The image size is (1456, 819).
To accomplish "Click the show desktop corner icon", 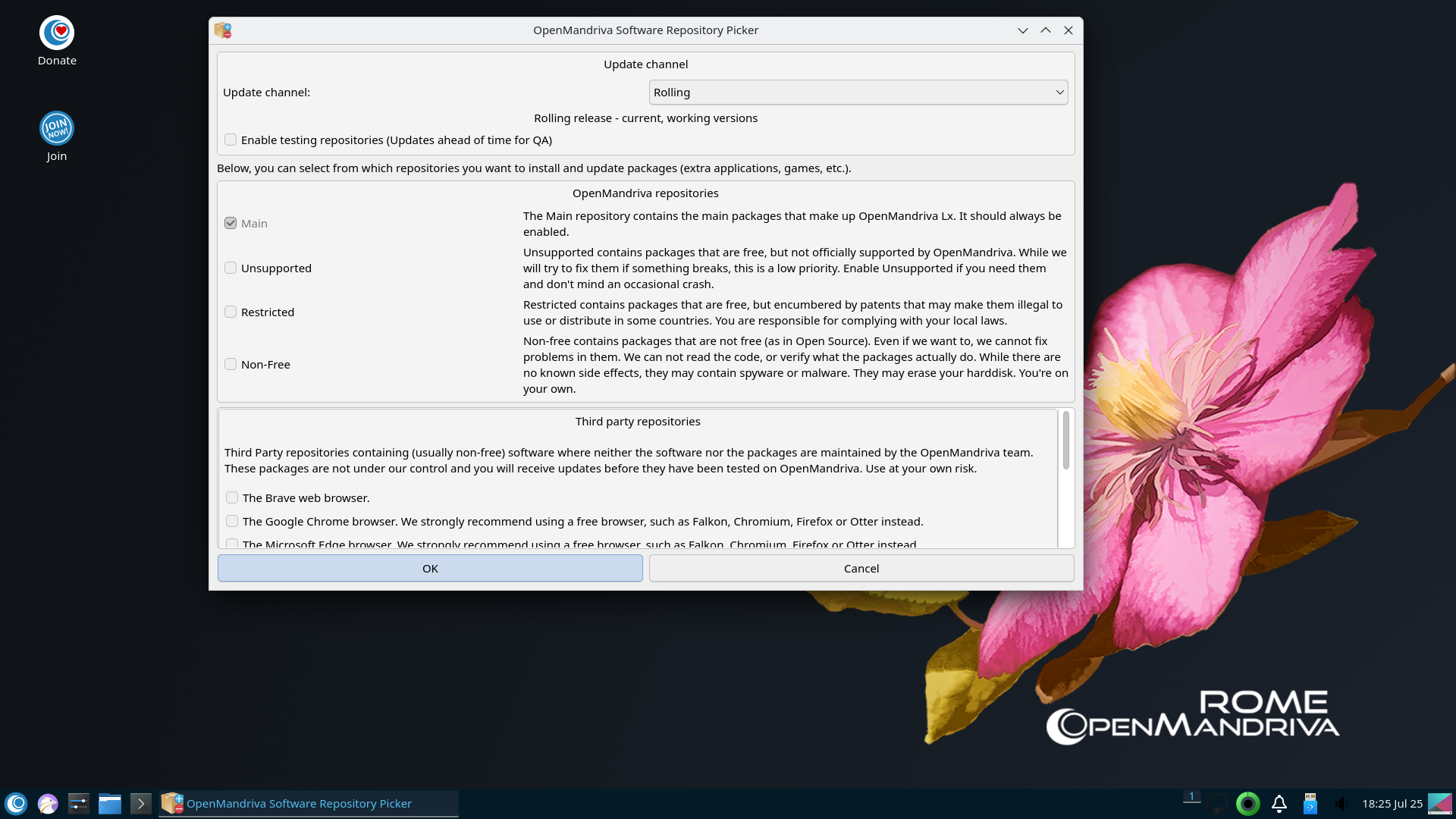I will coord(1440,804).
